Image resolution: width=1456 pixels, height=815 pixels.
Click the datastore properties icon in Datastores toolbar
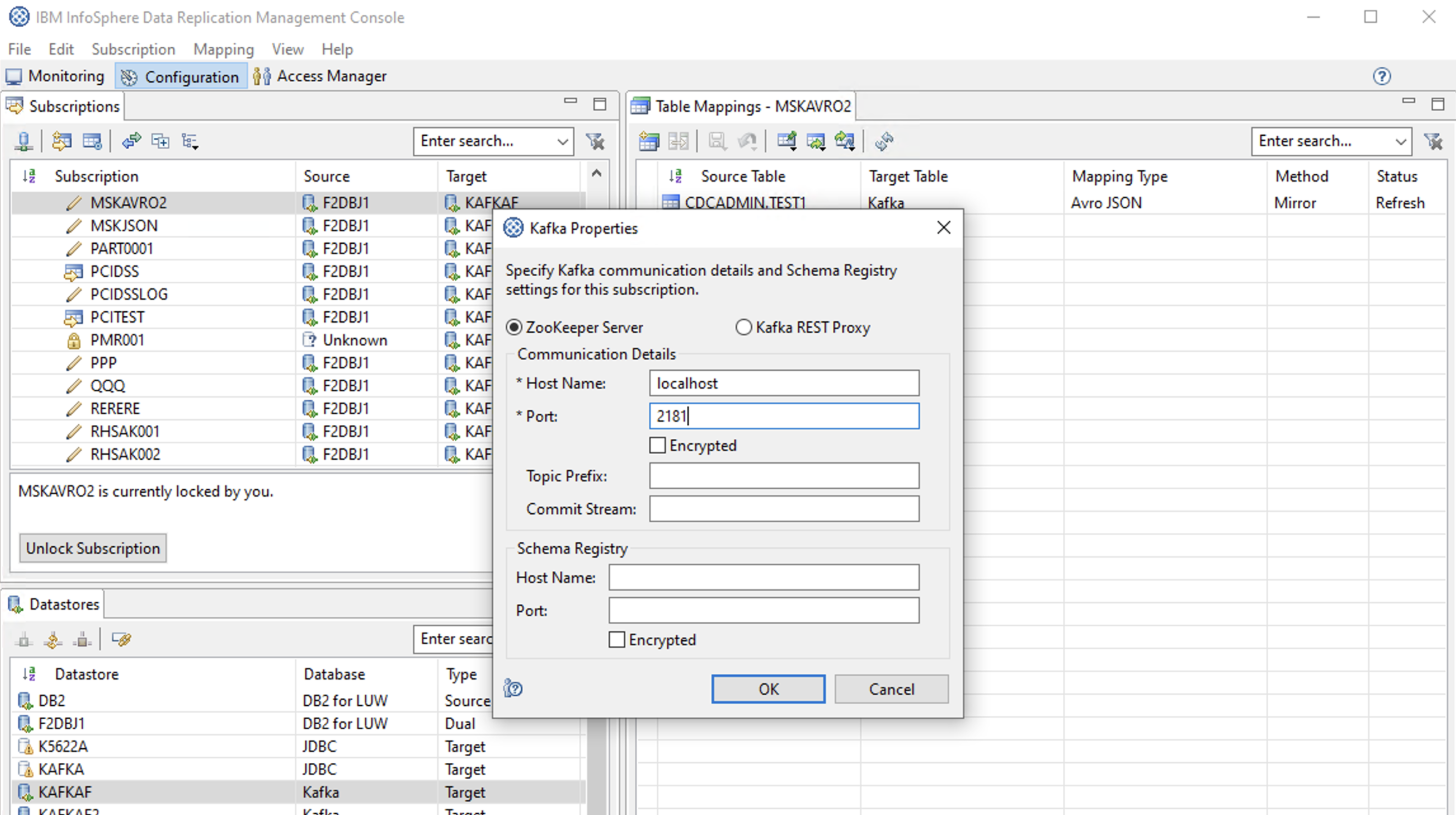point(122,639)
